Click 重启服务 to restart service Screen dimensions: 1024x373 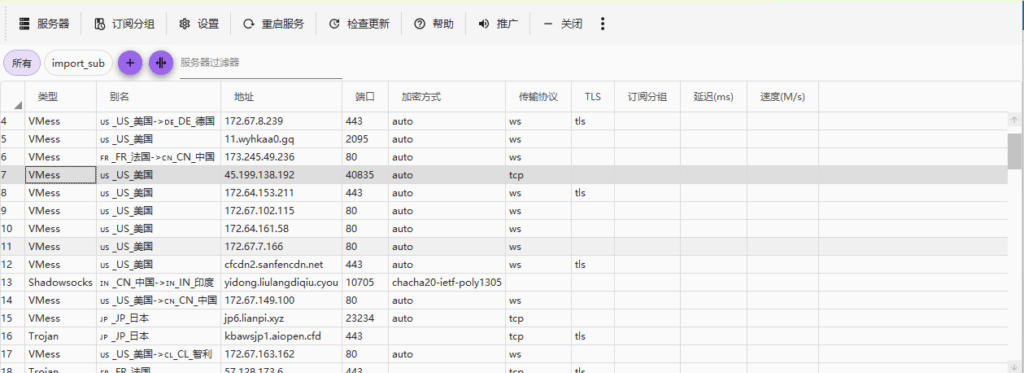(x=273, y=24)
